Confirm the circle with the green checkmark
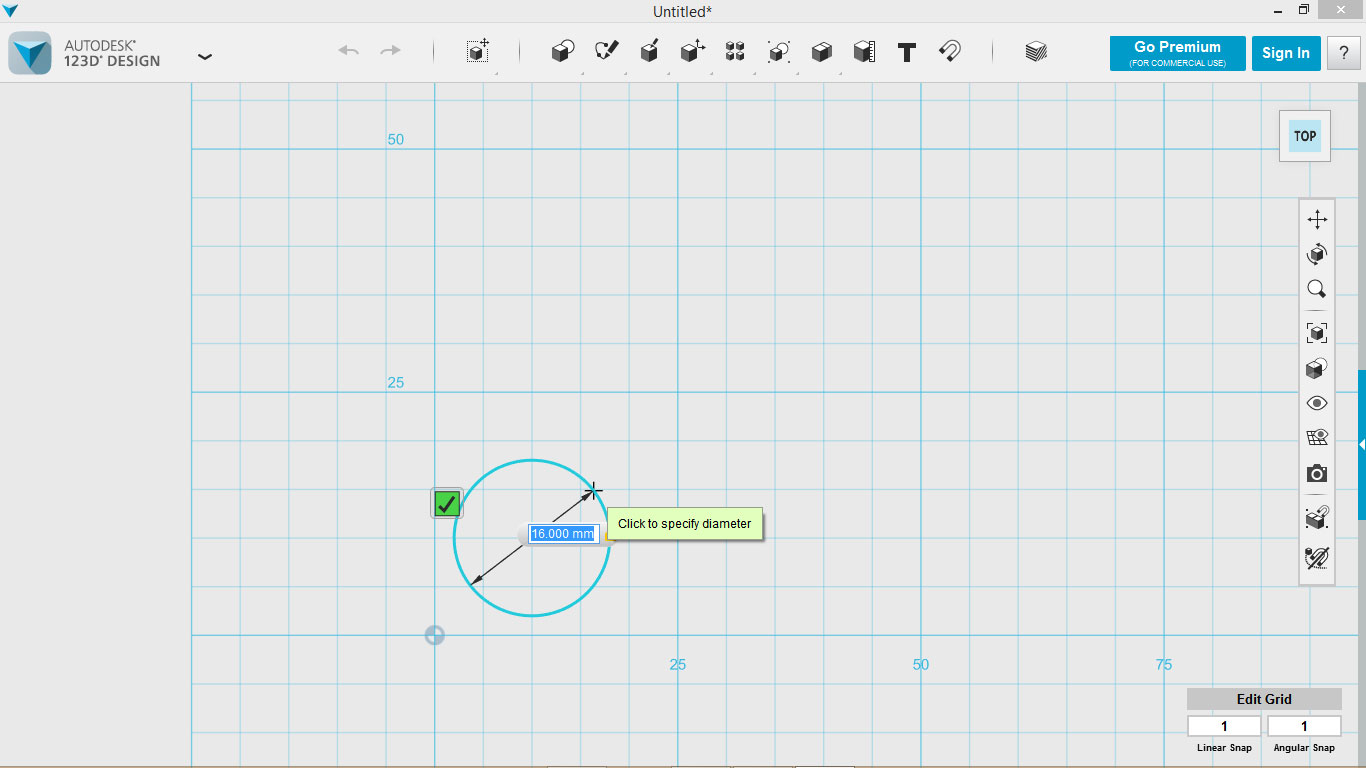Viewport: 1366px width, 768px height. coord(446,503)
